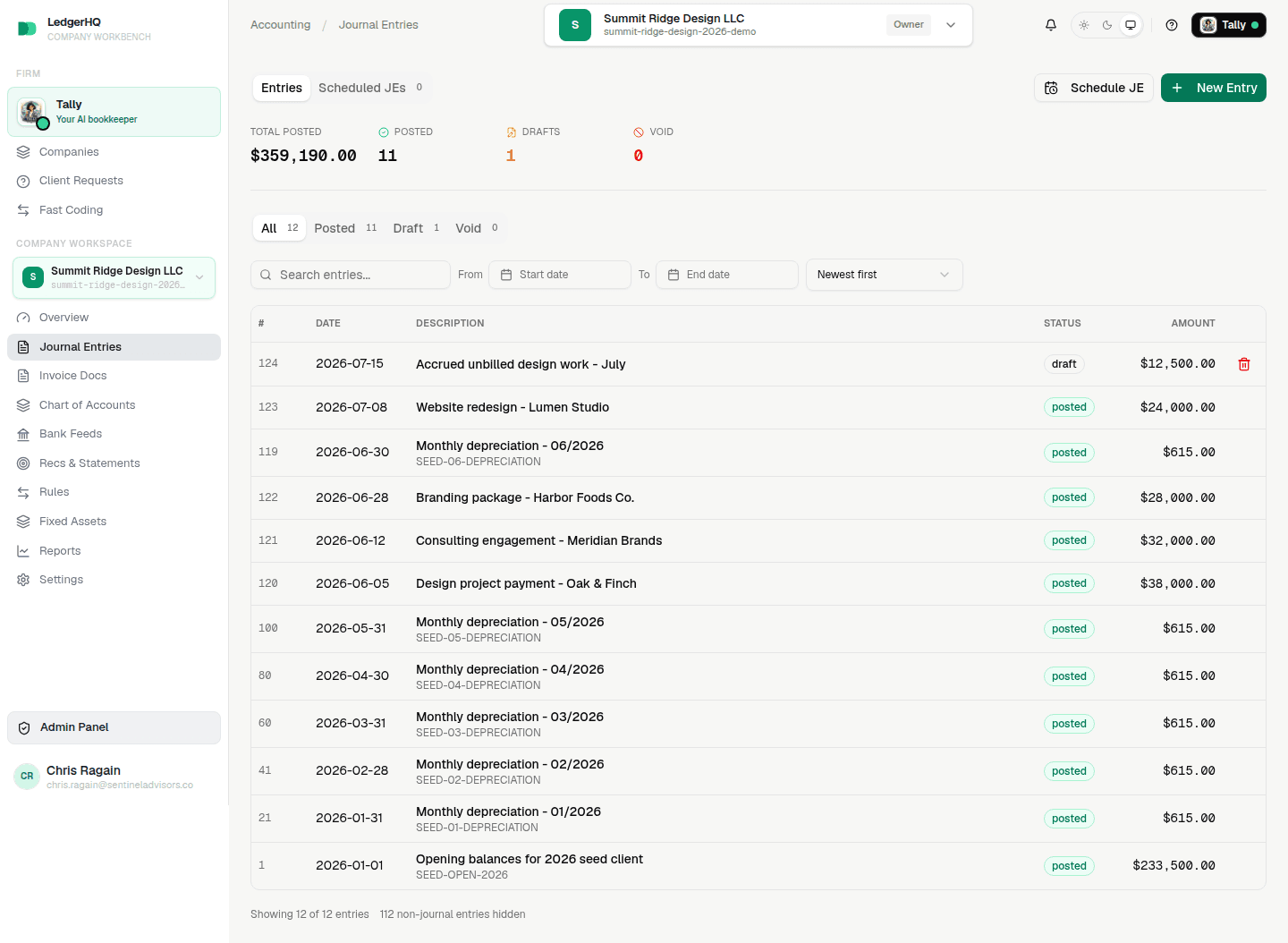Click Schedule JE button

(1094, 88)
